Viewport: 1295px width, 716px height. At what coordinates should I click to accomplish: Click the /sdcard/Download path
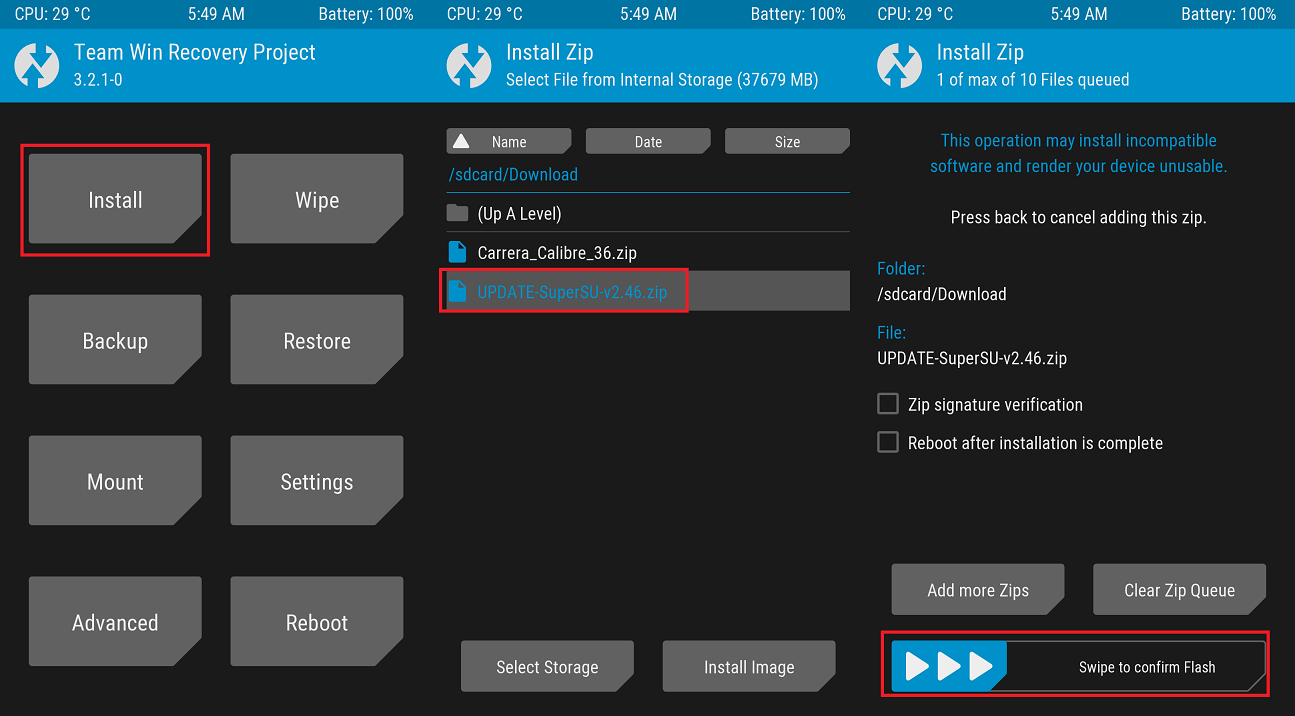(513, 174)
